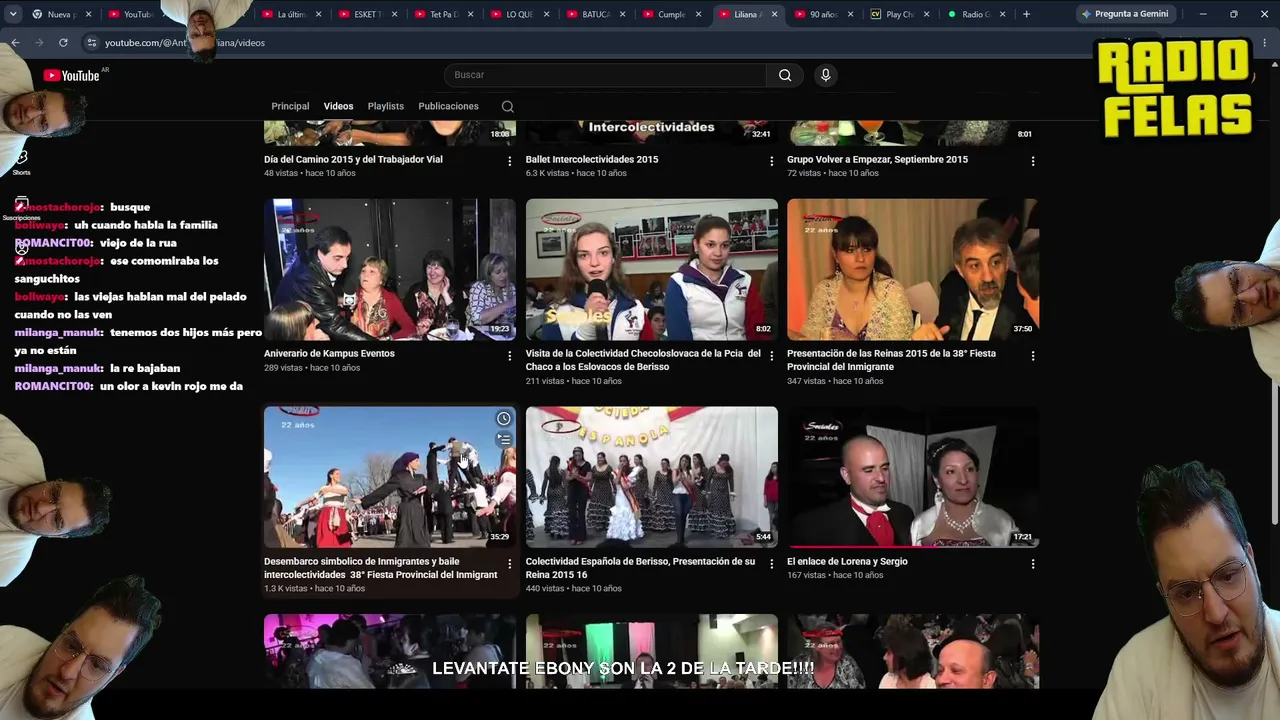Open options menu for Presentación de las Reinas video
The height and width of the screenshot is (720, 1280).
point(1033,355)
